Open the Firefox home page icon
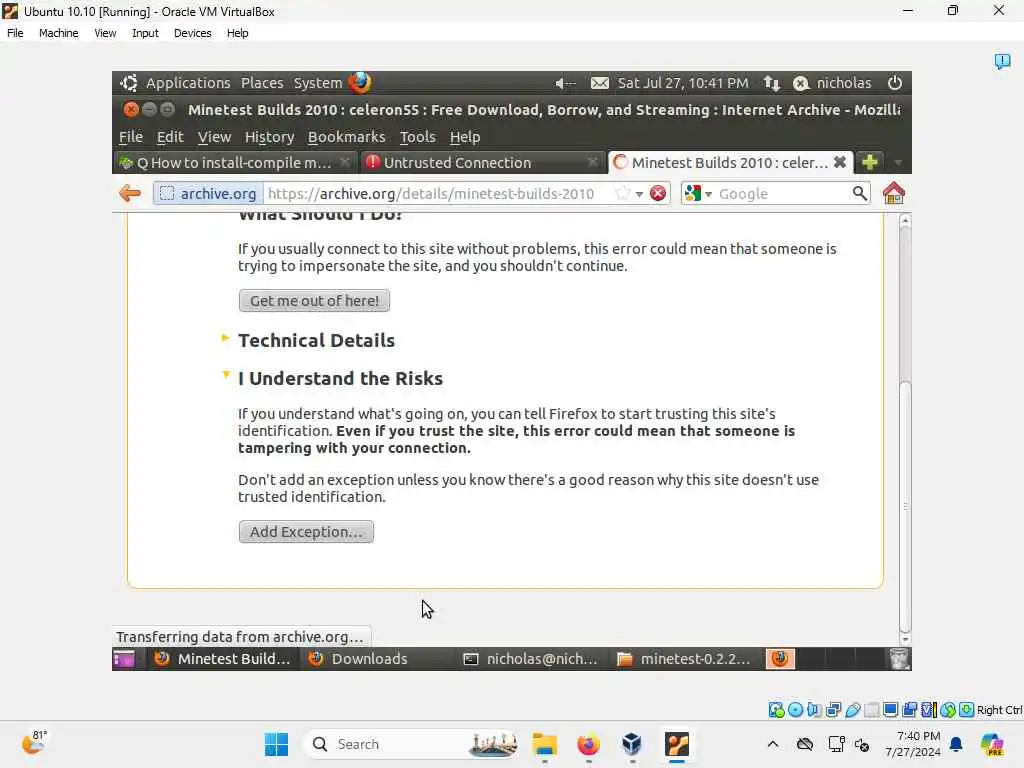 (893, 193)
